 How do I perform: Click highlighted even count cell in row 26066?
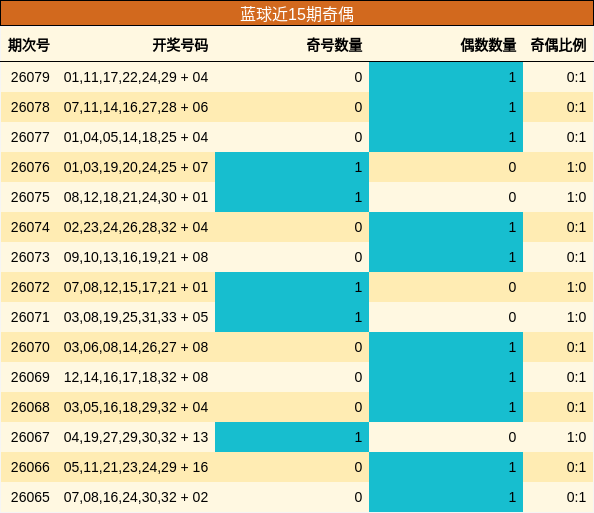point(446,467)
